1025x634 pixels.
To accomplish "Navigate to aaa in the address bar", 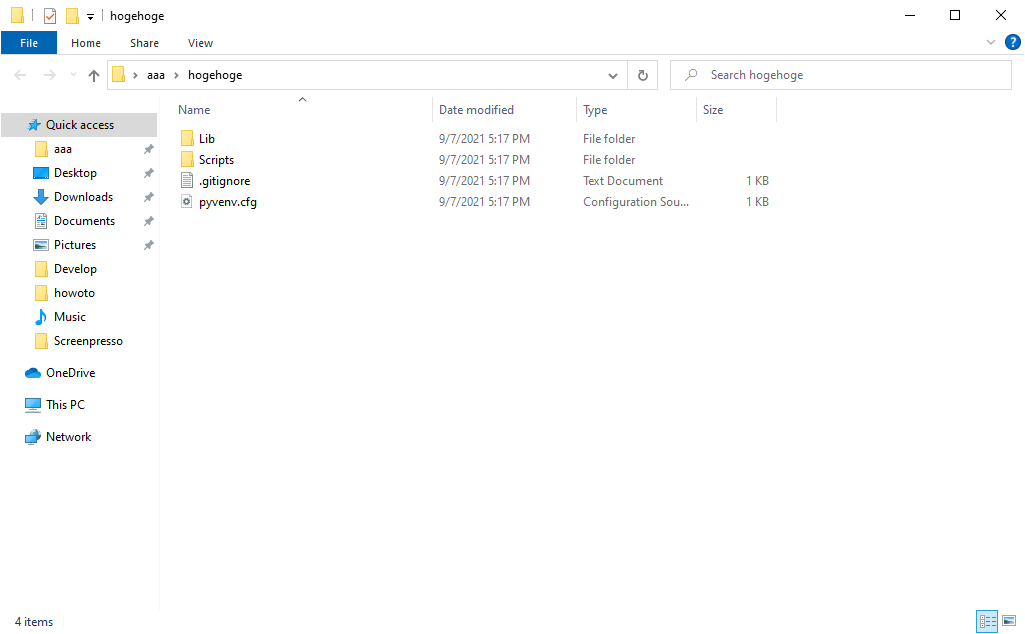I will (x=156, y=75).
